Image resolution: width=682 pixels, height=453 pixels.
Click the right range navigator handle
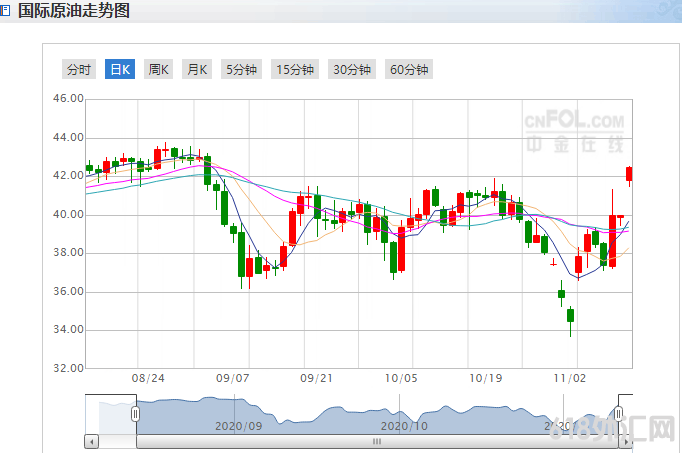coord(619,413)
